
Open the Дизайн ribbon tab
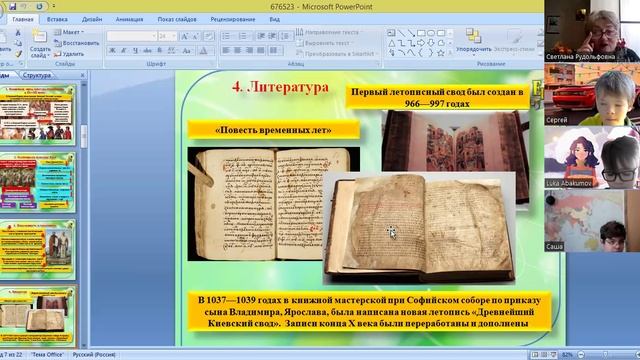tap(92, 19)
